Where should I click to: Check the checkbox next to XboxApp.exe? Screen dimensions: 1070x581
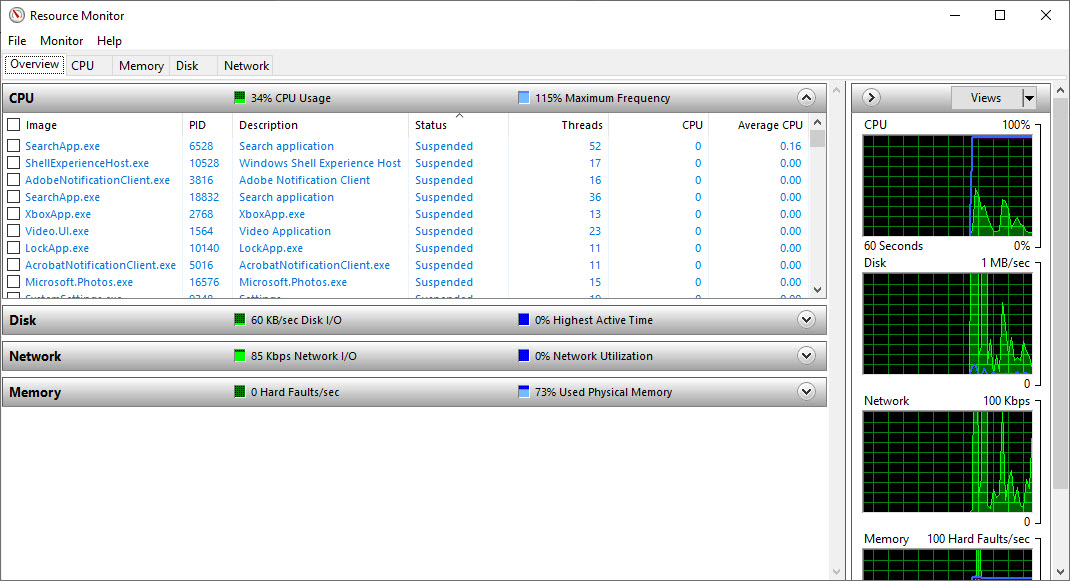[x=13, y=213]
